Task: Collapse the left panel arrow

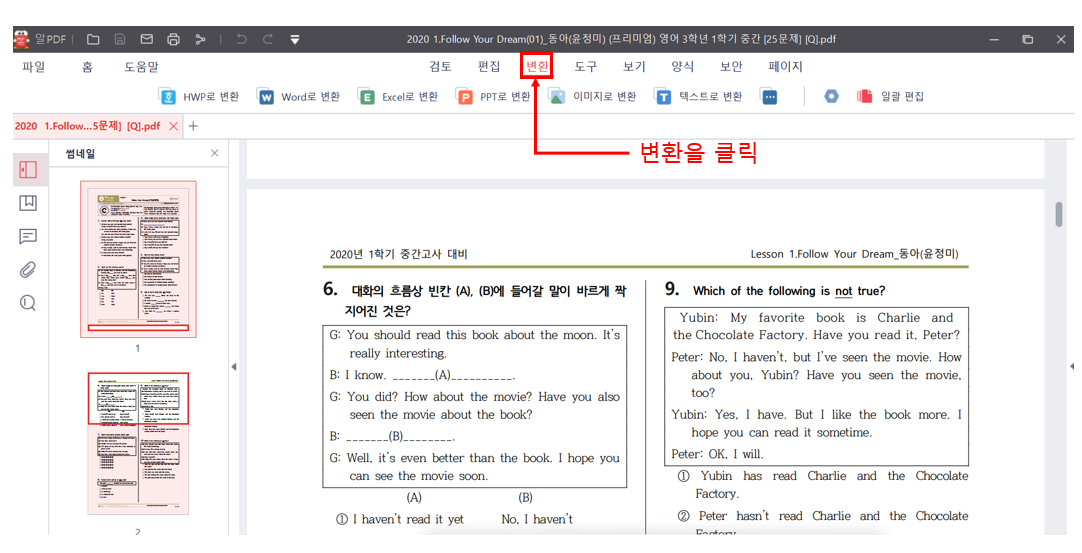Action: point(234,367)
